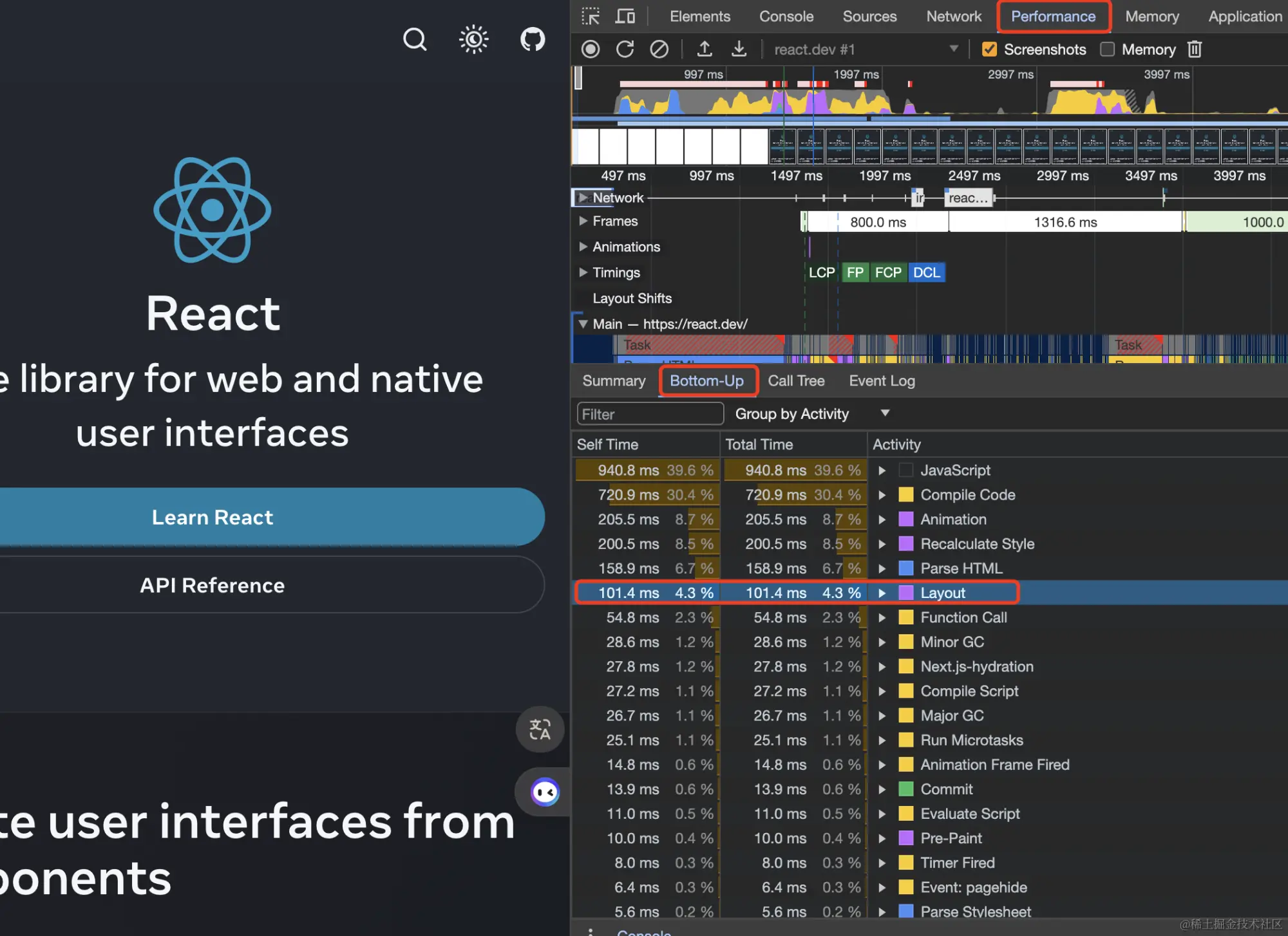
Task: Focus the Filter input field
Action: (x=650, y=414)
